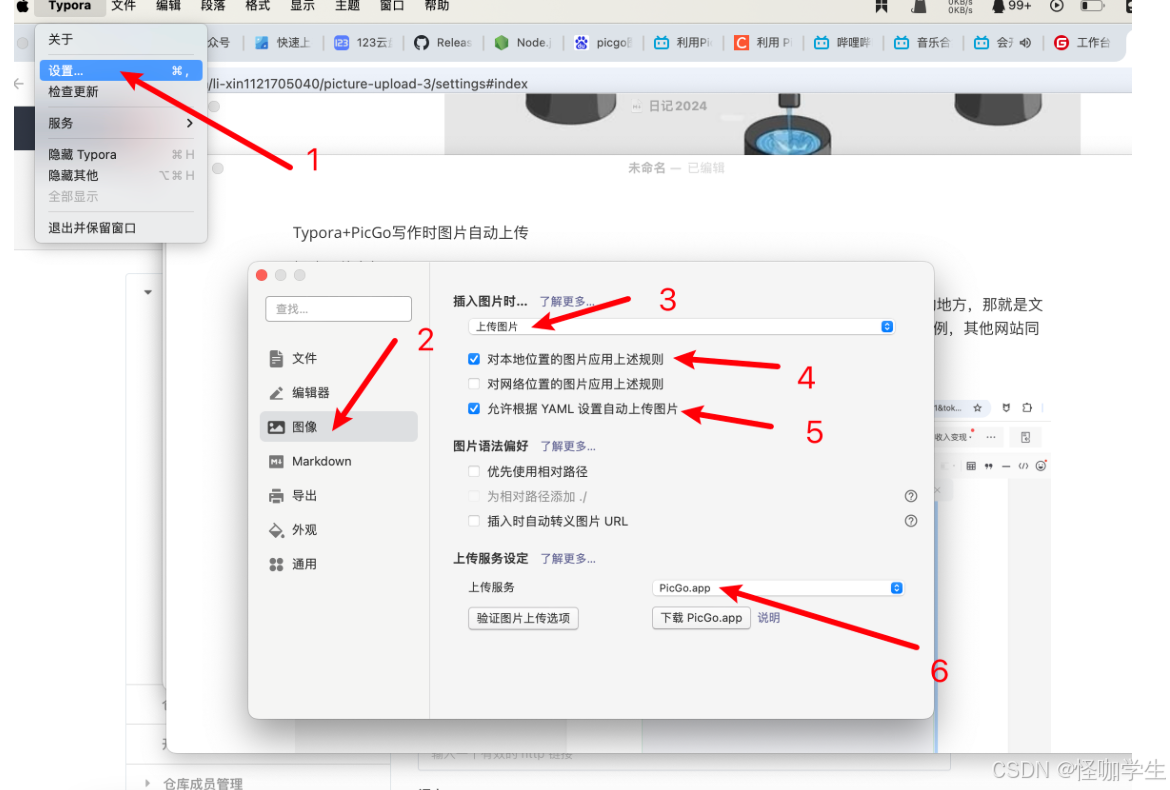Screen dimensions: 1170x790
Task: Click the 下载 PicGo.app button
Action: [701, 618]
